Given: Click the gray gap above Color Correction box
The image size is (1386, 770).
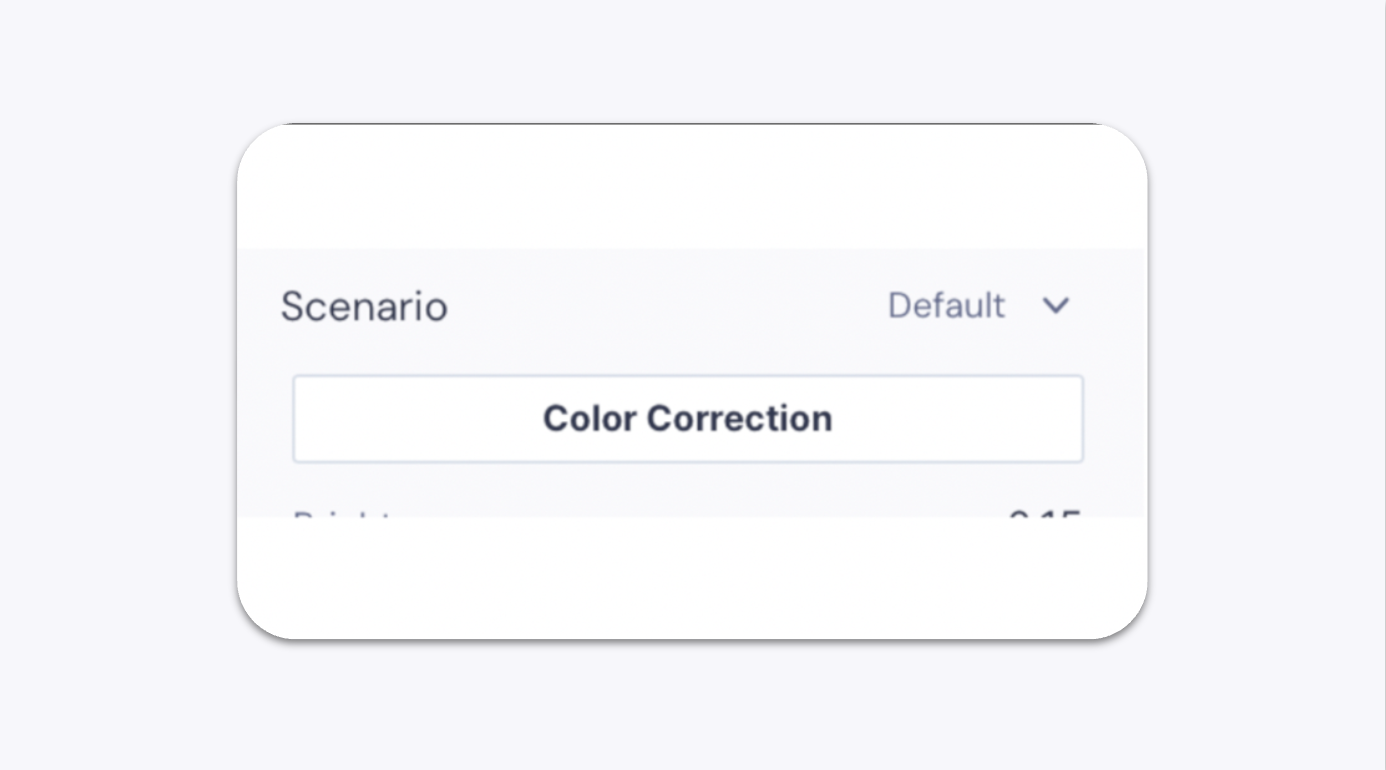Looking at the screenshot, I should point(688,352).
